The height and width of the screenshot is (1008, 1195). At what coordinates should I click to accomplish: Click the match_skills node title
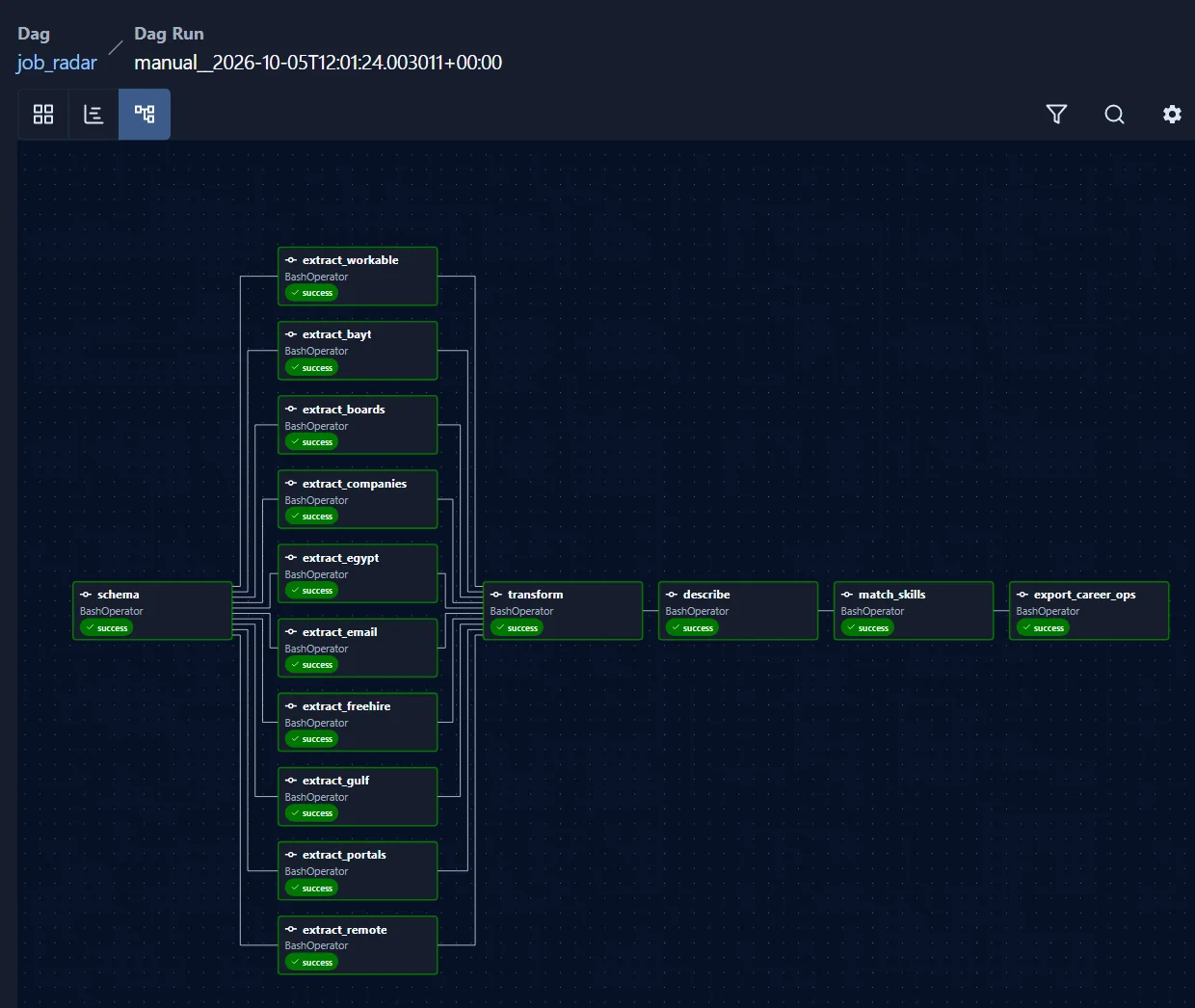click(x=891, y=595)
